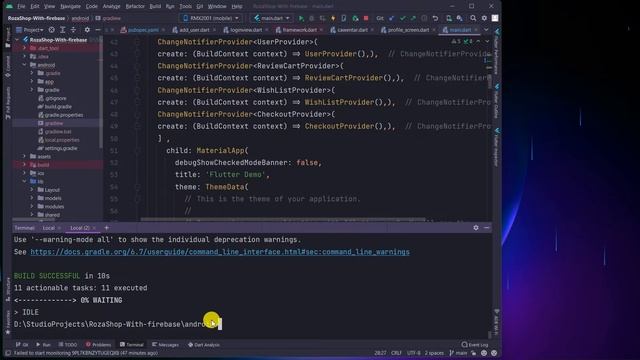Close the Local (2) terminal tab
Screen dimensions: 640x360
(x=94, y=228)
